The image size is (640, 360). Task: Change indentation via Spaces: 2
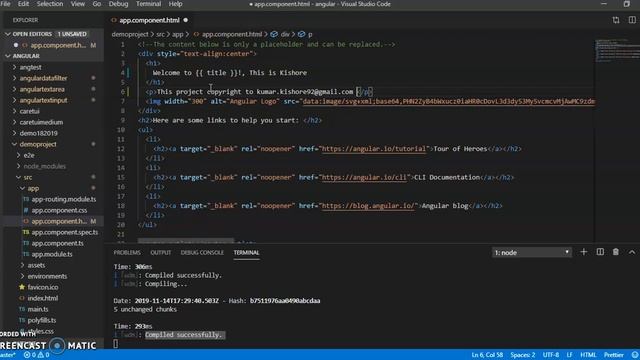click(522, 355)
